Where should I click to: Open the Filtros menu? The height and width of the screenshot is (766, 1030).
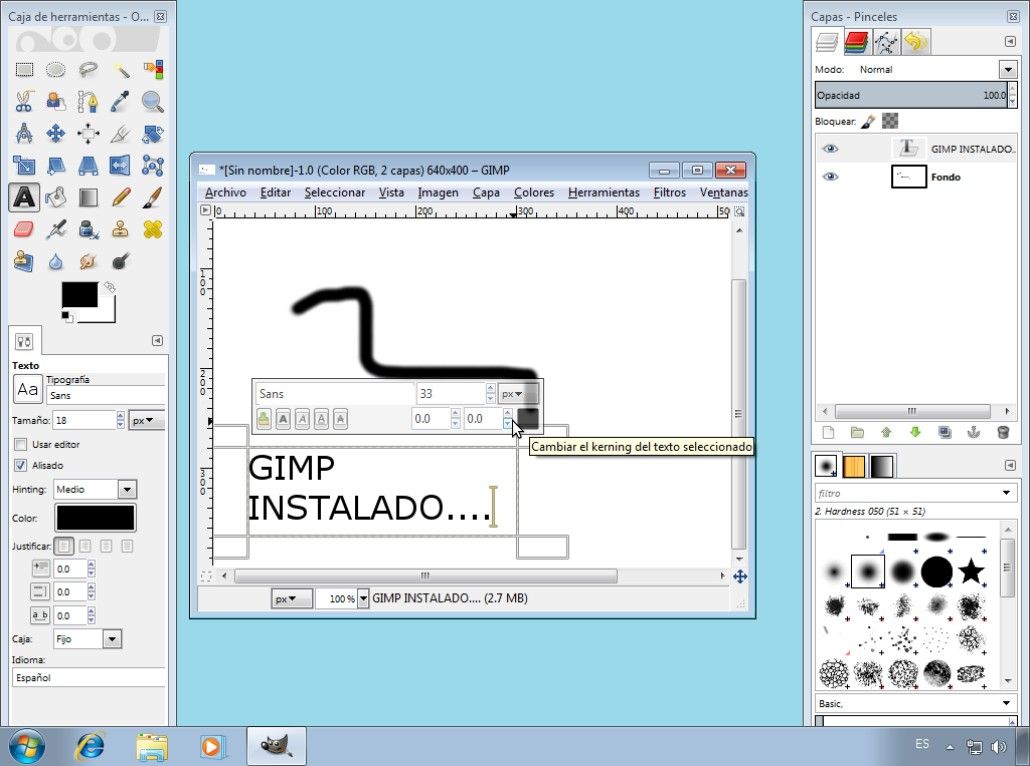point(669,192)
